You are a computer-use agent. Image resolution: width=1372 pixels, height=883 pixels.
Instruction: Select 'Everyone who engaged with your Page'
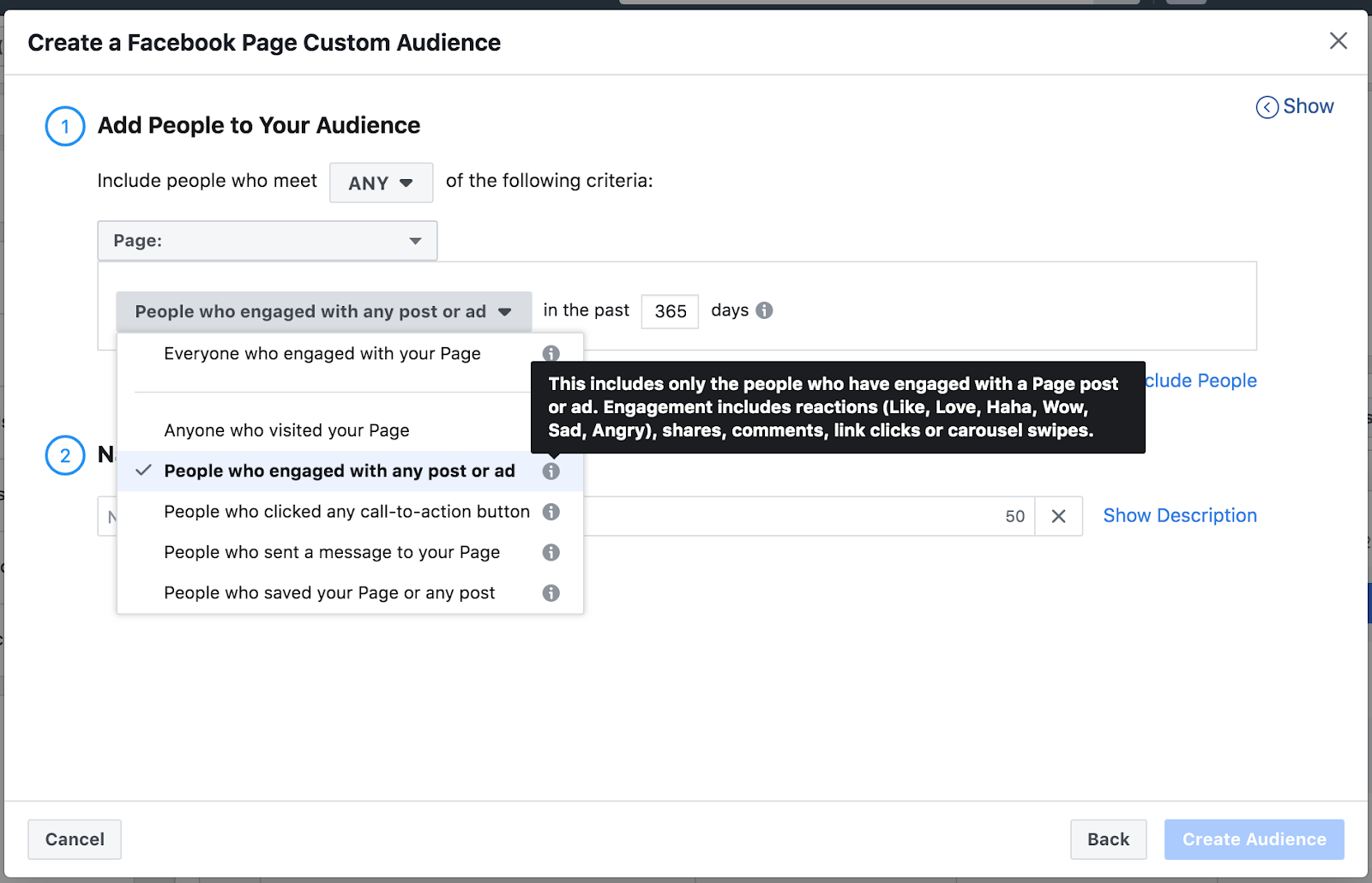tap(322, 354)
